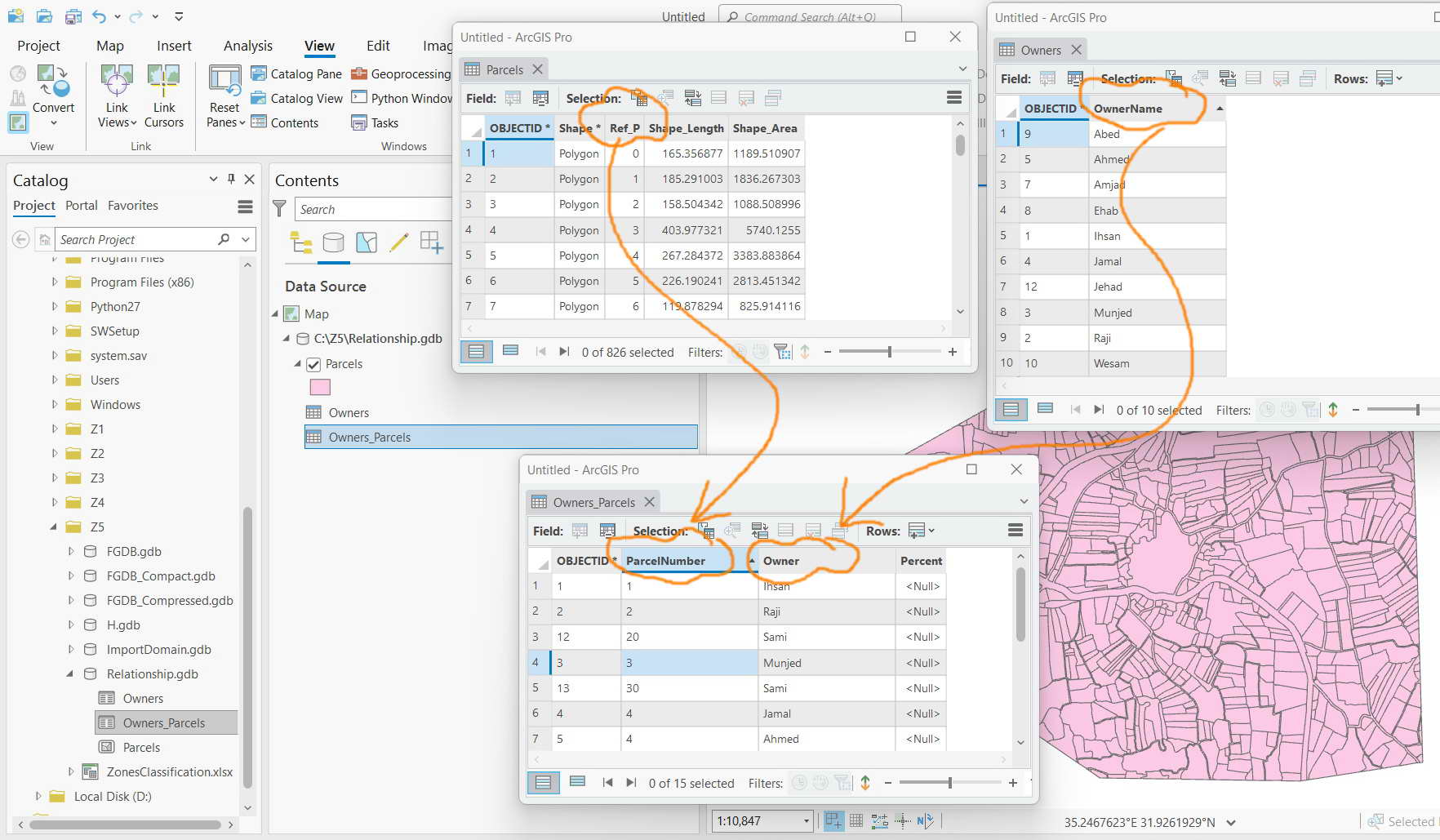Switch to the Map ribbon tab
The width and height of the screenshot is (1440, 840).
(109, 46)
